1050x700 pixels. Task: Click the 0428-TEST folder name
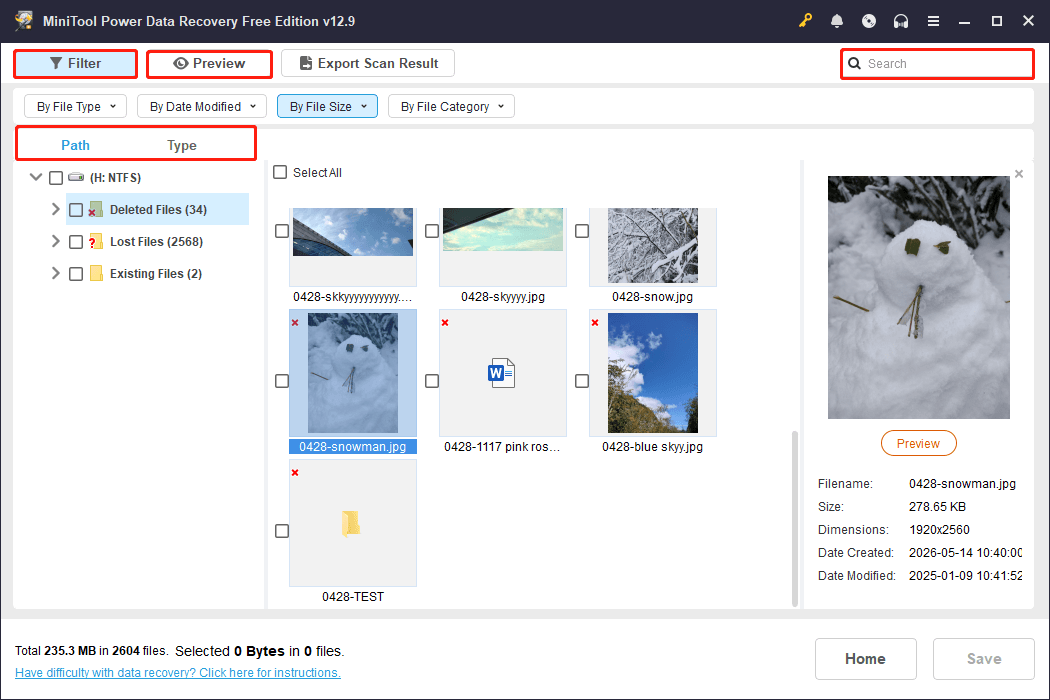pos(353,597)
